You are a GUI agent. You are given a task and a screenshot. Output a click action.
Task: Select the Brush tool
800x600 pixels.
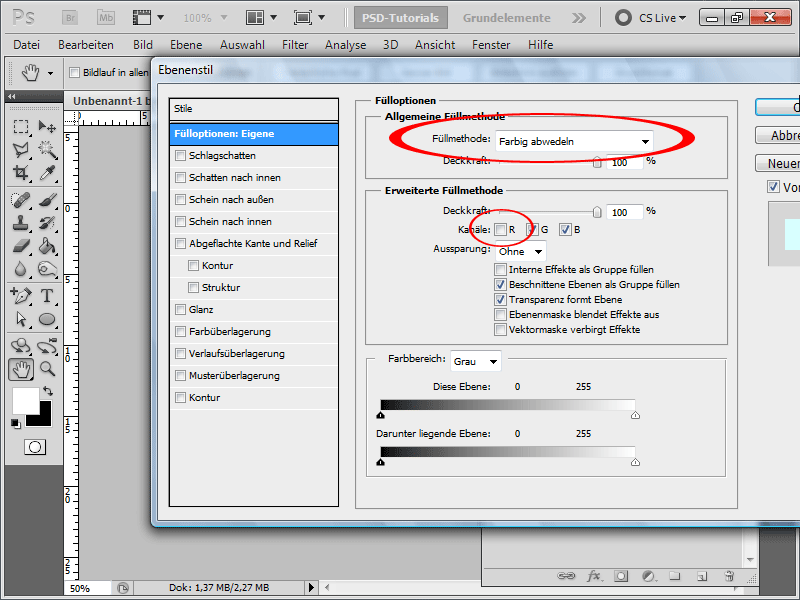click(47, 199)
